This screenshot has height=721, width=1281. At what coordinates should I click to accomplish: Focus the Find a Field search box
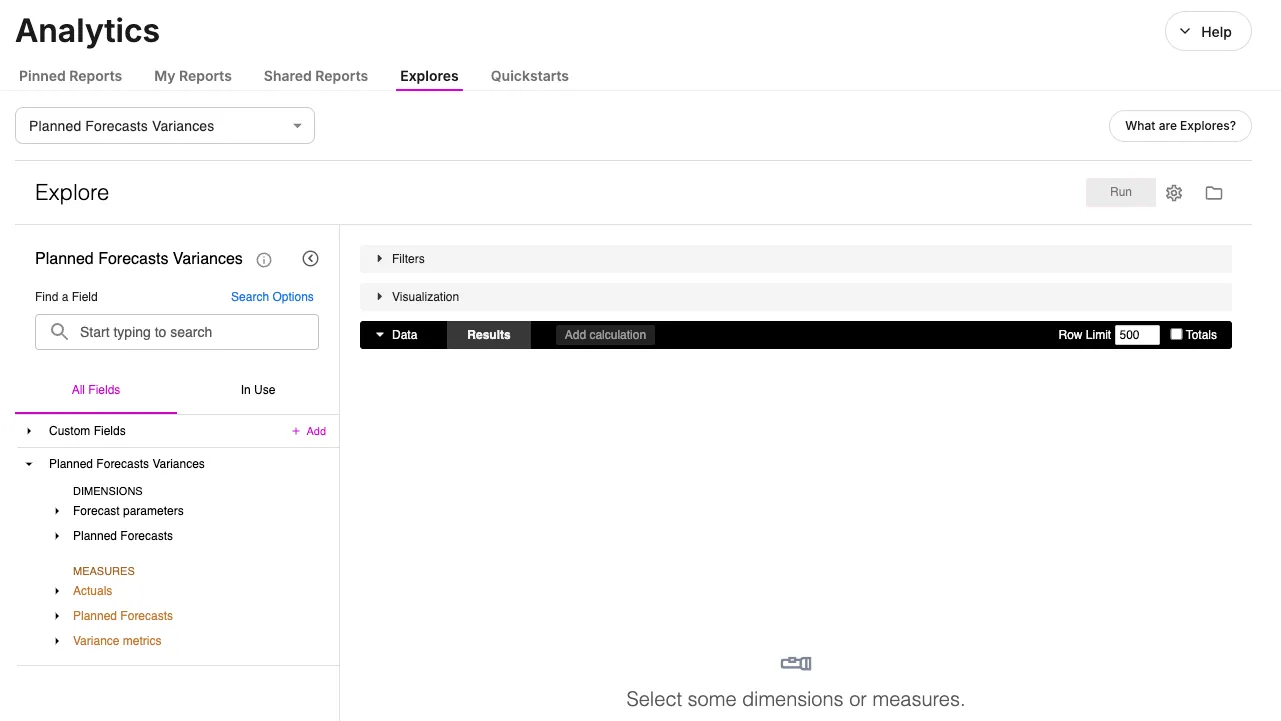[x=177, y=332]
